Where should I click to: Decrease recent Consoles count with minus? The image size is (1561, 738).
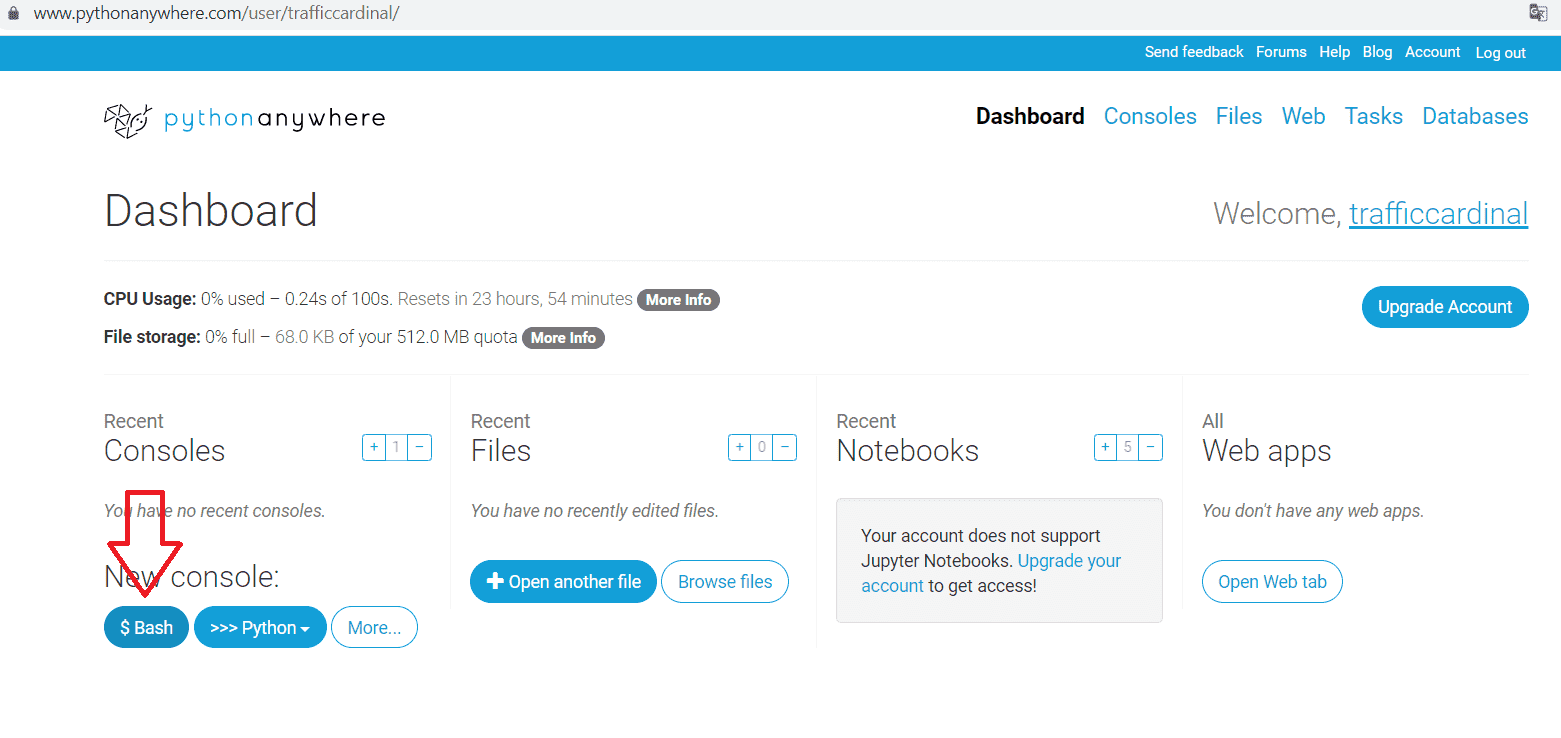[x=420, y=447]
